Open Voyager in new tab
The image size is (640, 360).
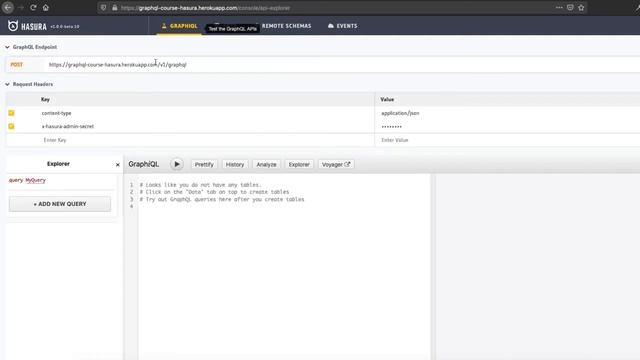(336, 164)
